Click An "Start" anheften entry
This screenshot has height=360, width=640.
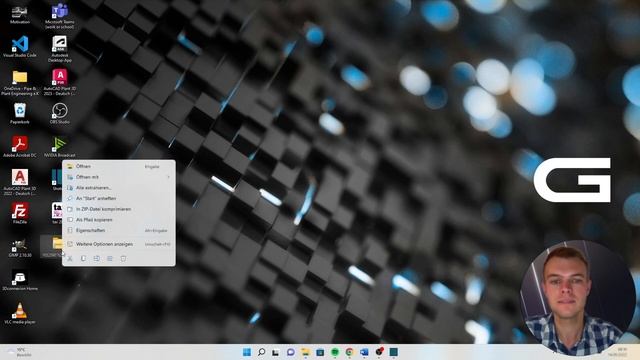coord(118,198)
